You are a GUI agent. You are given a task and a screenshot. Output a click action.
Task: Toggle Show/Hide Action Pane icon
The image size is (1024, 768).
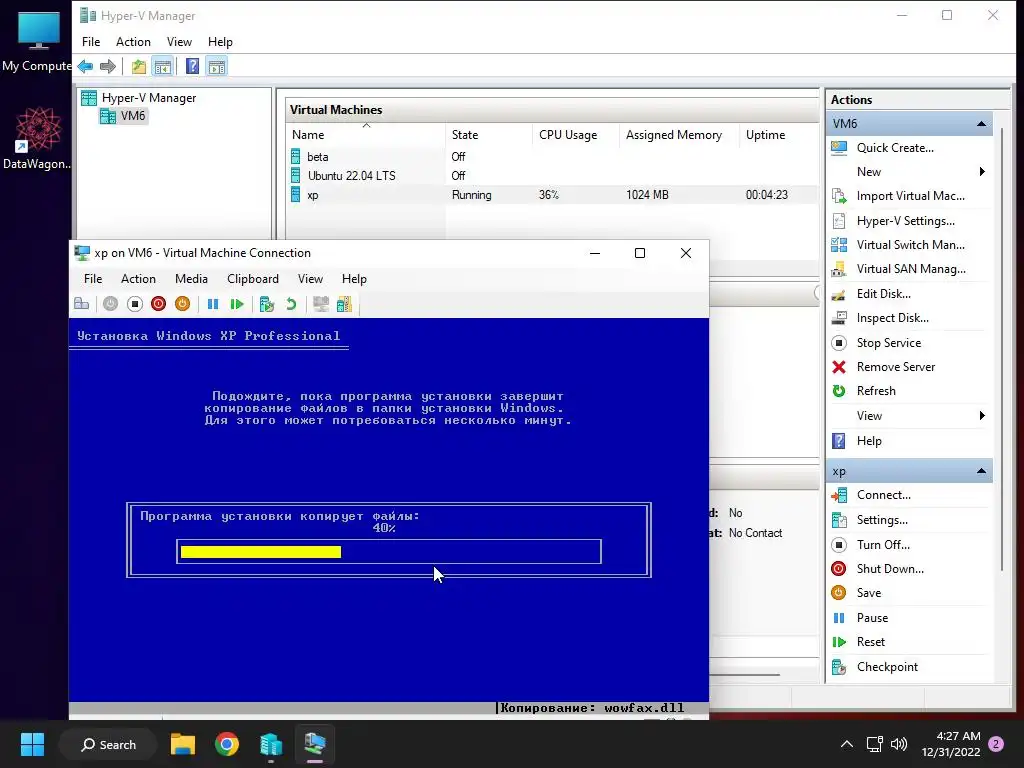tap(217, 67)
